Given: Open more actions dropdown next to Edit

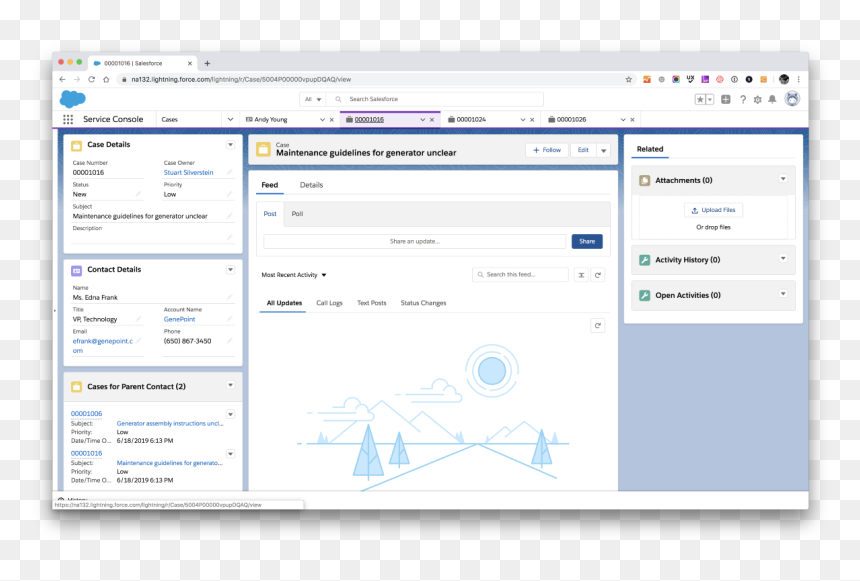Looking at the screenshot, I should click(x=603, y=150).
